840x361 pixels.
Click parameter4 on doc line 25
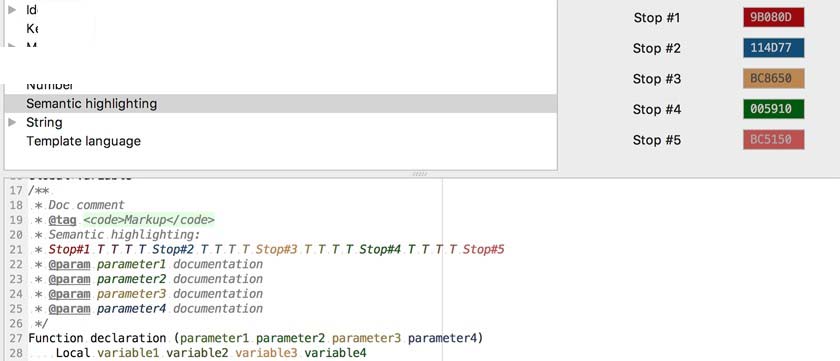click(131, 309)
